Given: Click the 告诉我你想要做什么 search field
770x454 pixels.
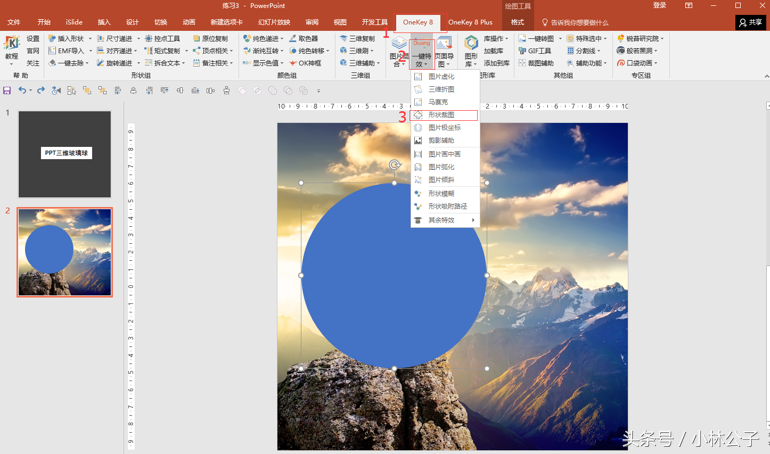Looking at the screenshot, I should (575, 23).
